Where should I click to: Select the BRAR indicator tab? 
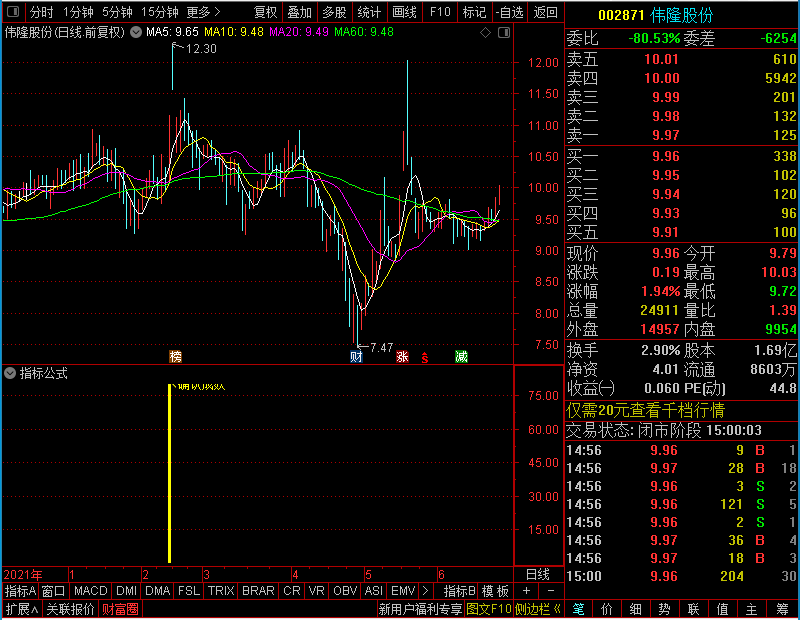point(258,591)
